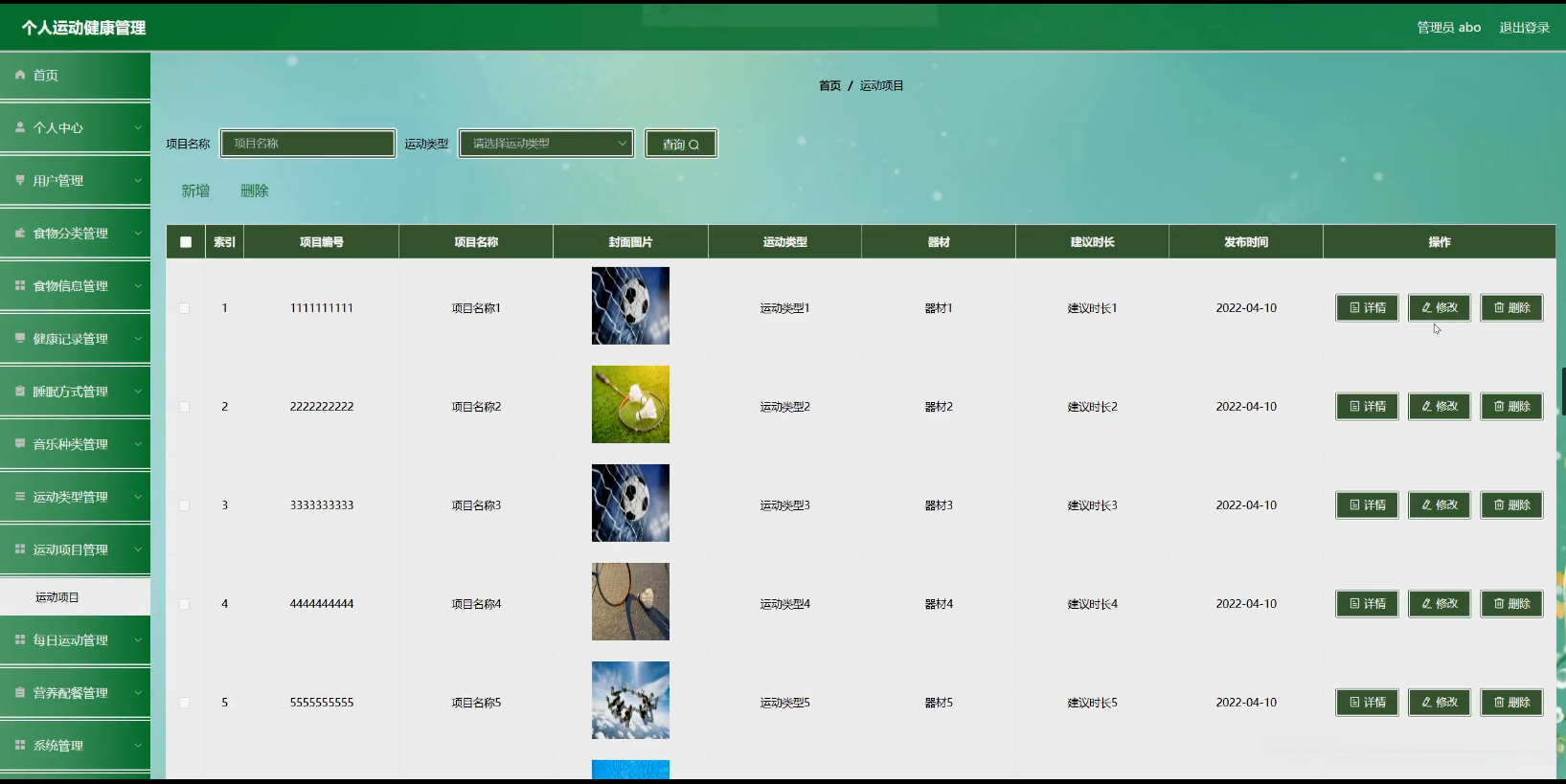
Task: Tick the checkbox for row 项目名称2
Action: pyautogui.click(x=185, y=407)
